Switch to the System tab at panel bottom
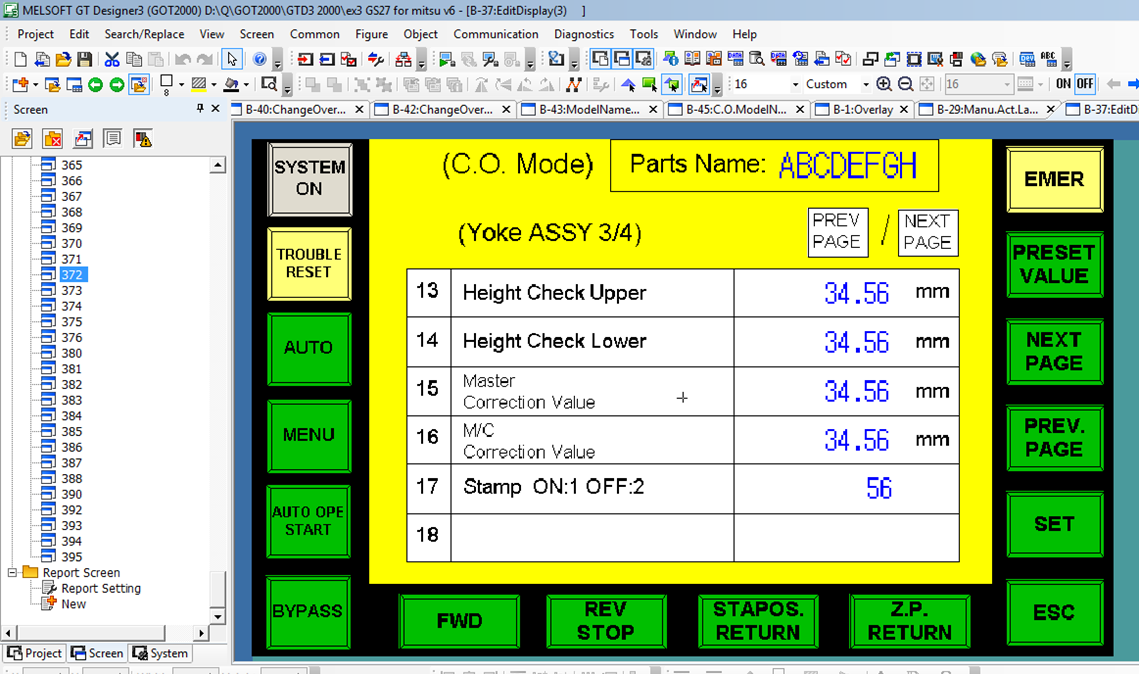 (161, 653)
